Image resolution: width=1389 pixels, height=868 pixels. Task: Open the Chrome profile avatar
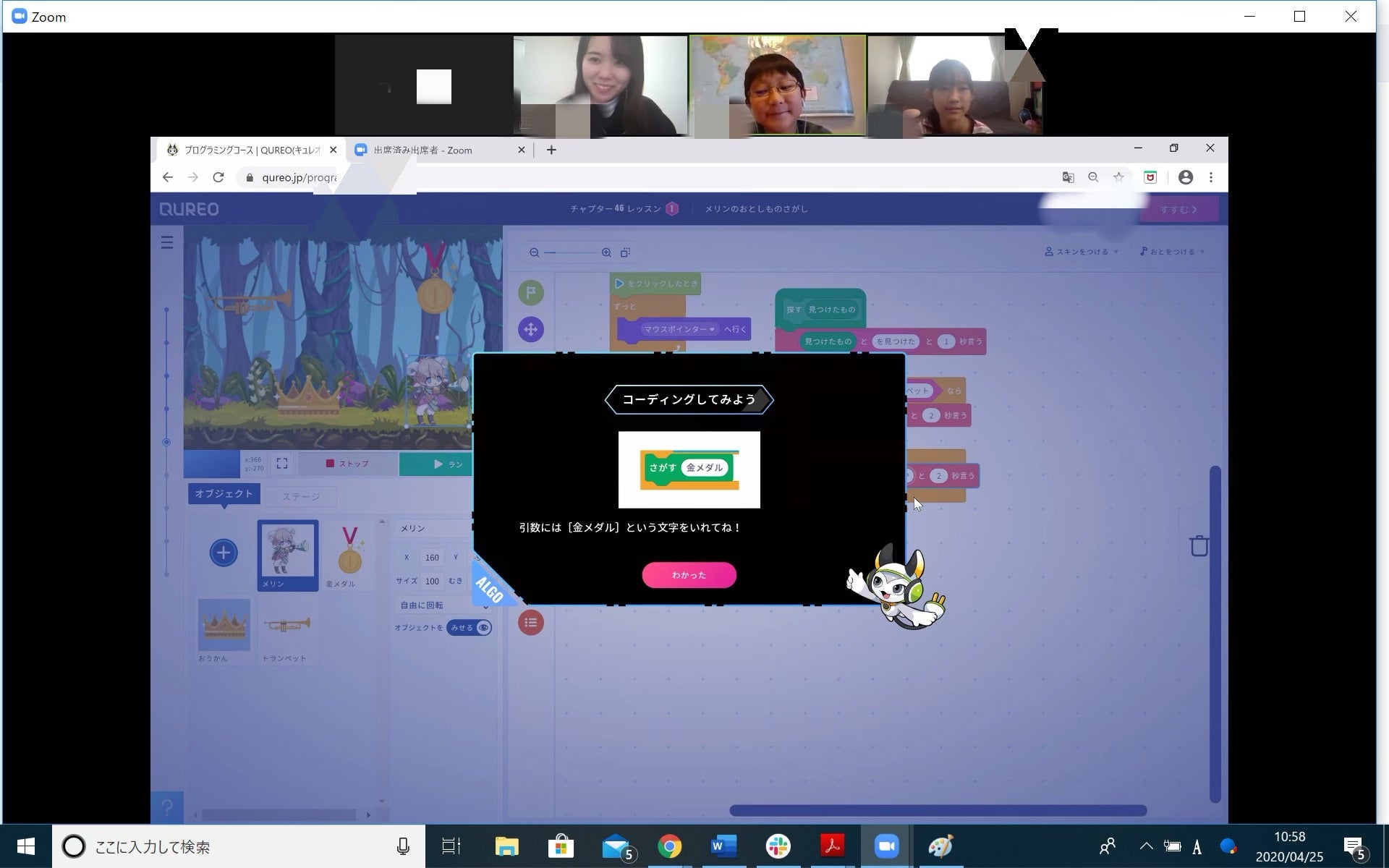click(x=1185, y=177)
